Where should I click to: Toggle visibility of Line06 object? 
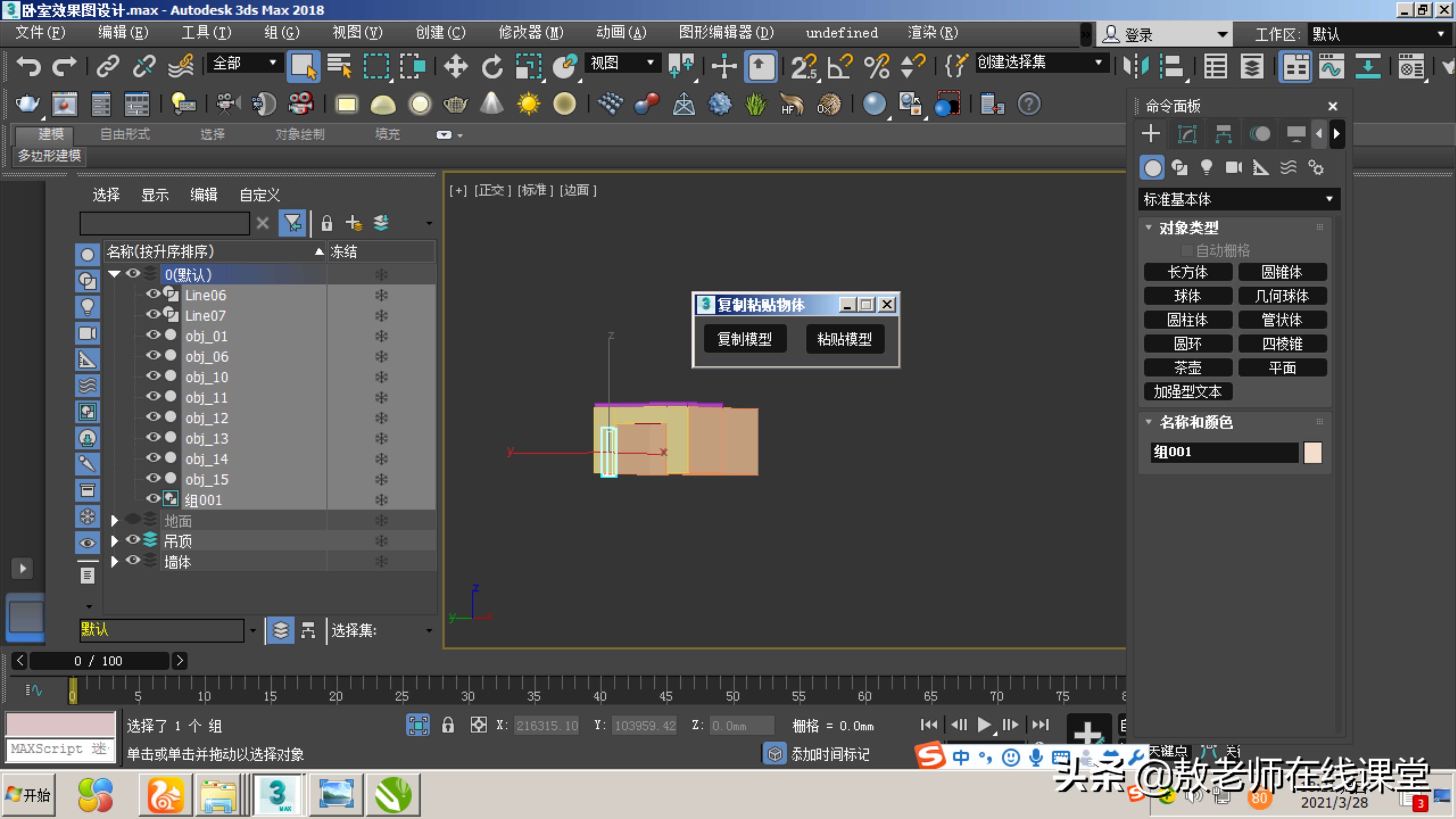point(153,294)
